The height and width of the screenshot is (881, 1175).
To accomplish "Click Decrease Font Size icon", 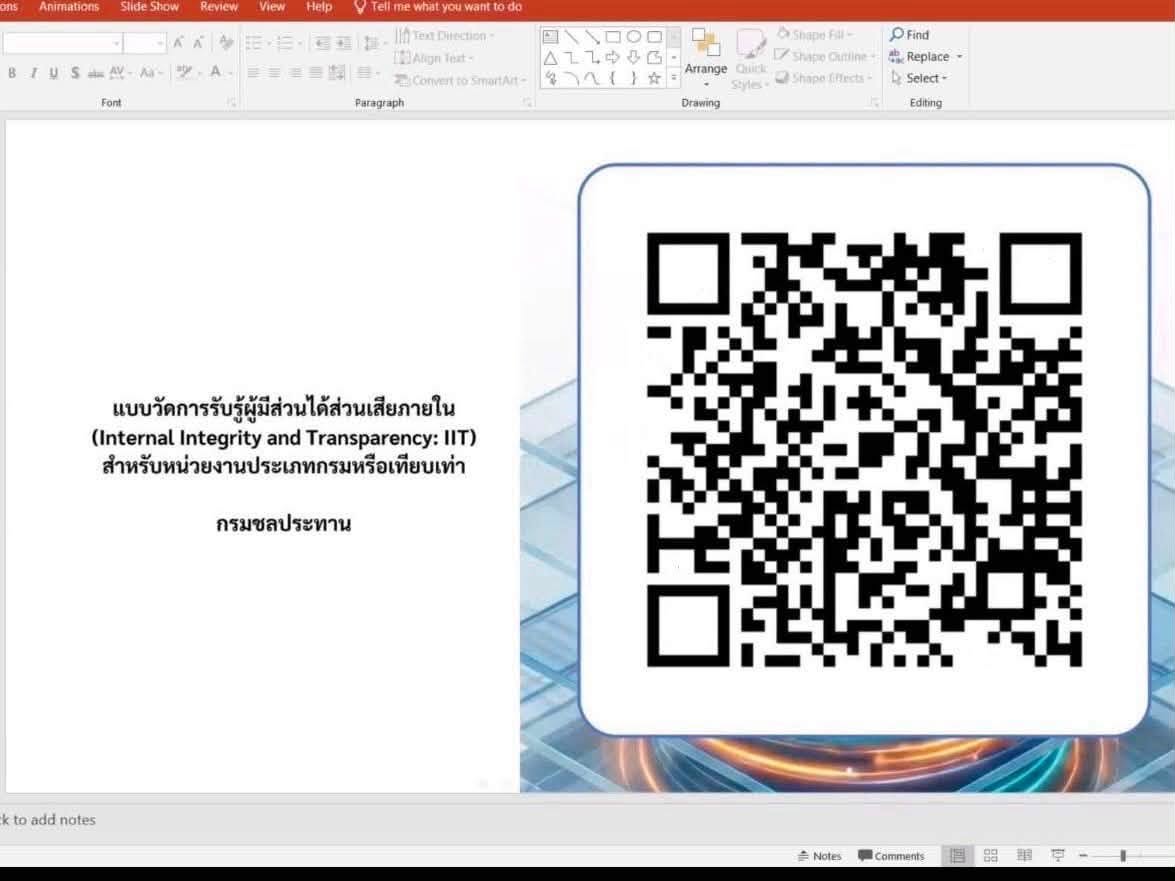I will pyautogui.click(x=199, y=43).
